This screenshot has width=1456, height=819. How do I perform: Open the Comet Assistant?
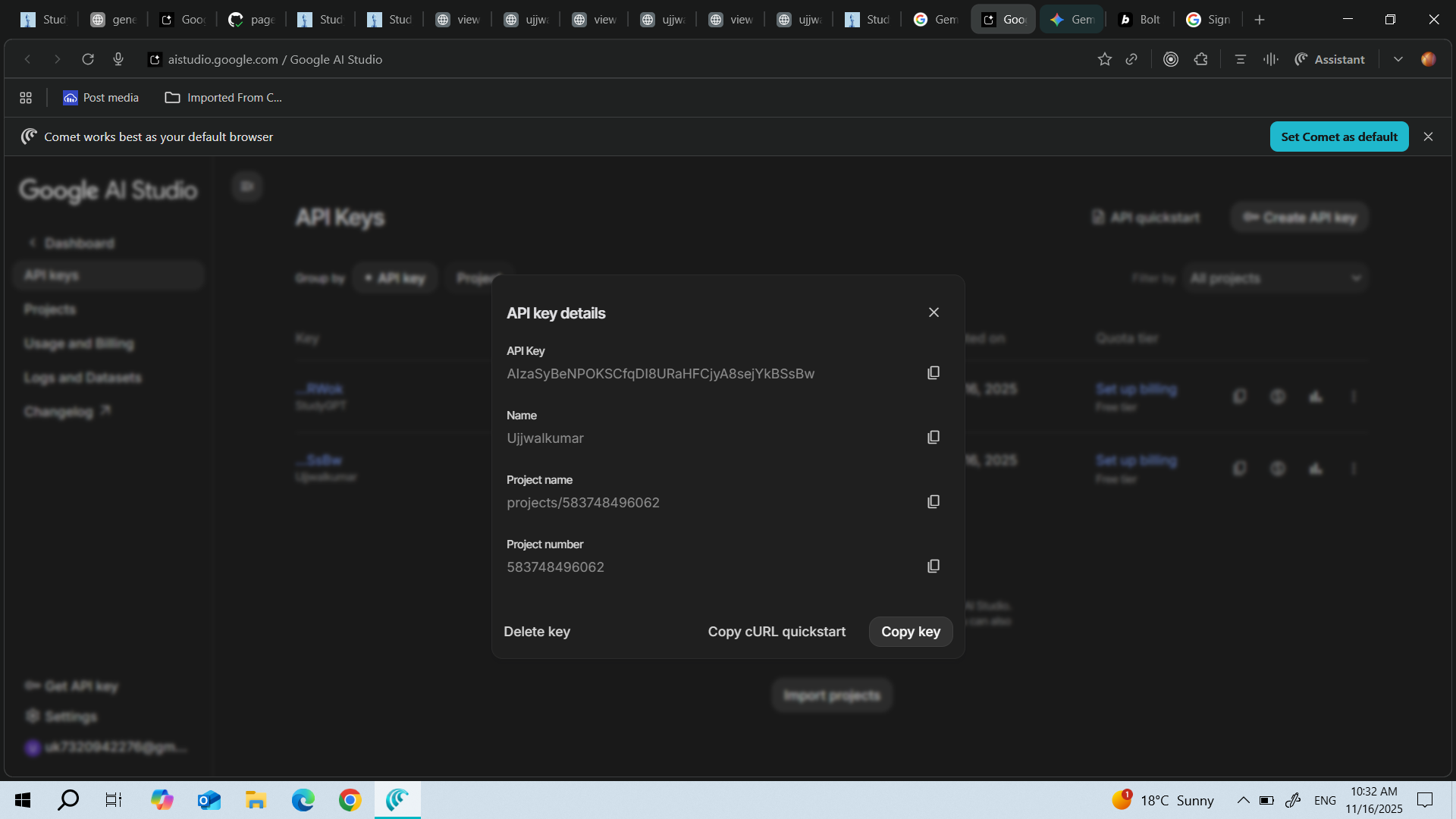pyautogui.click(x=1329, y=59)
